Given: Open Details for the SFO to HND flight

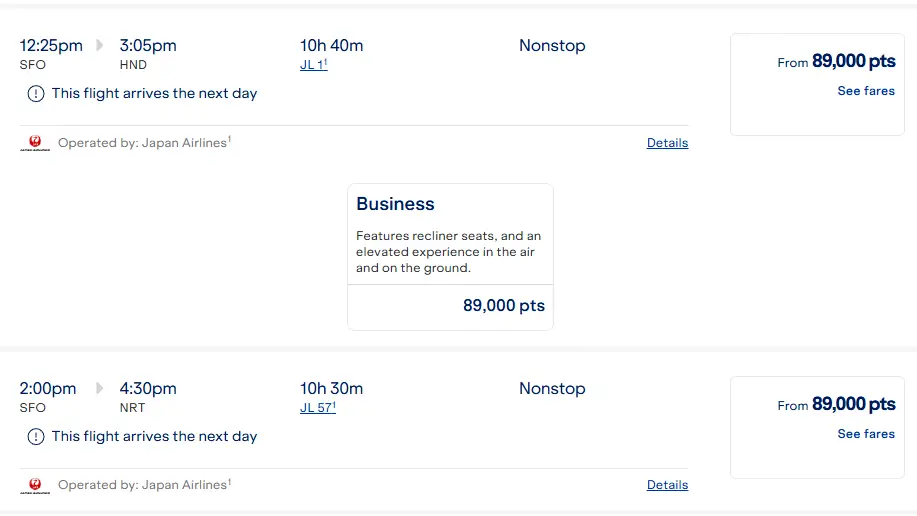Looking at the screenshot, I should [667, 143].
